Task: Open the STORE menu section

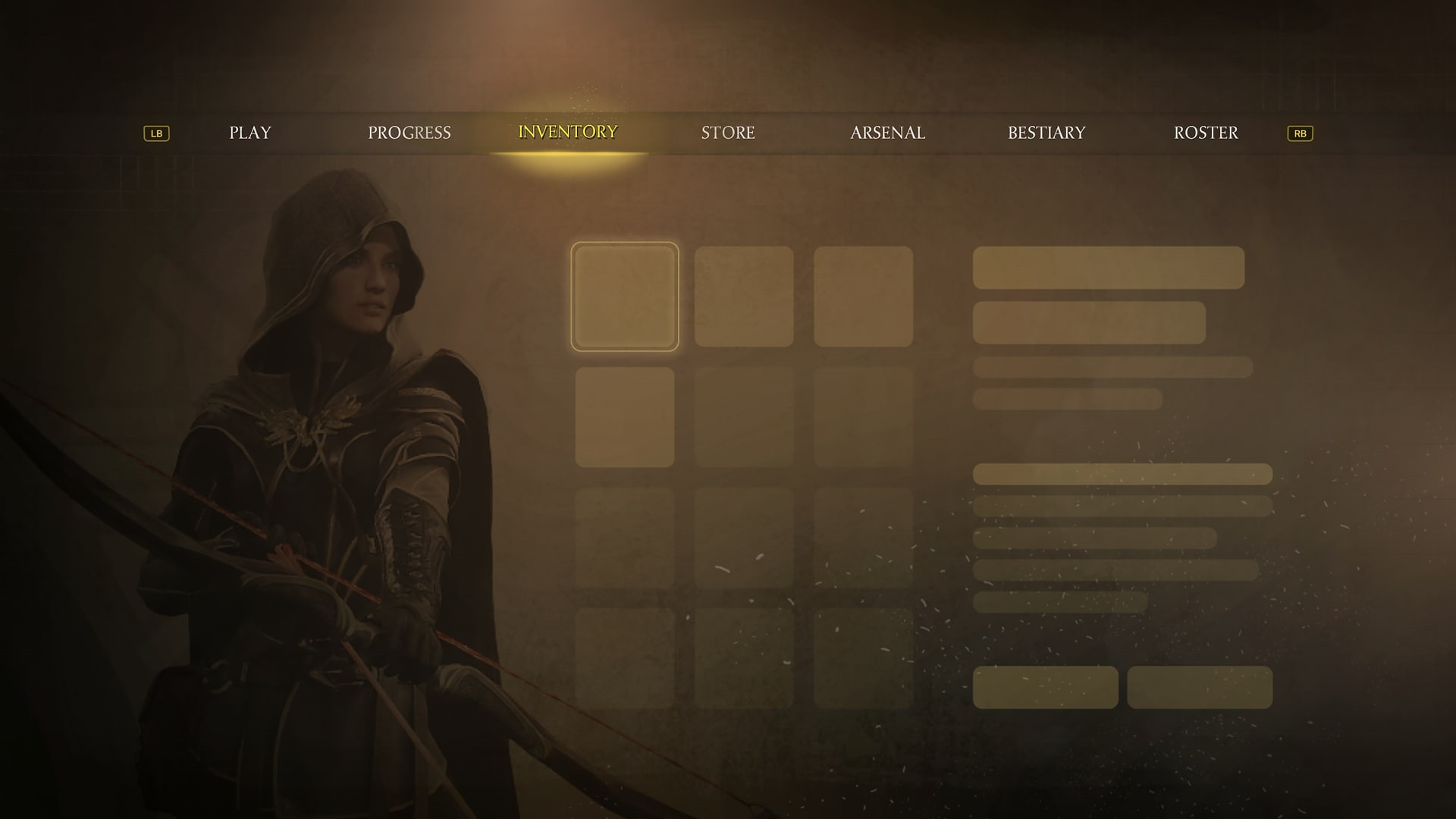Action: [x=728, y=132]
